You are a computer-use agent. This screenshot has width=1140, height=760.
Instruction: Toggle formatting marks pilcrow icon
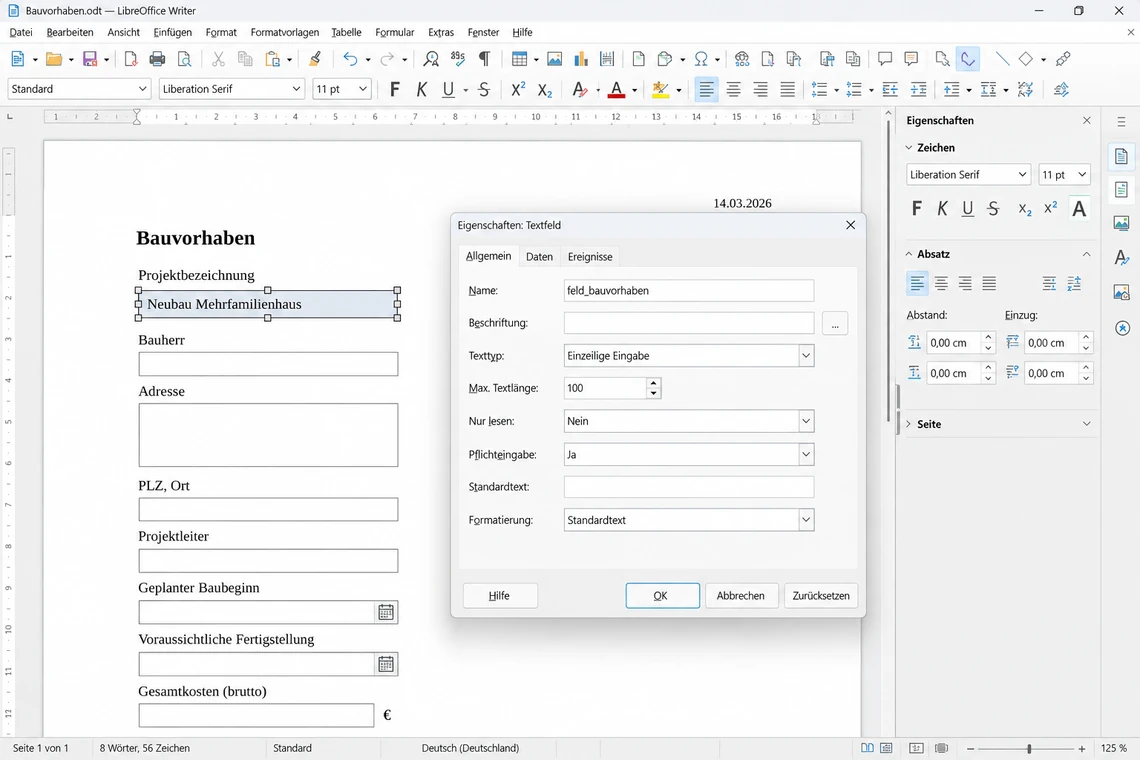484,59
